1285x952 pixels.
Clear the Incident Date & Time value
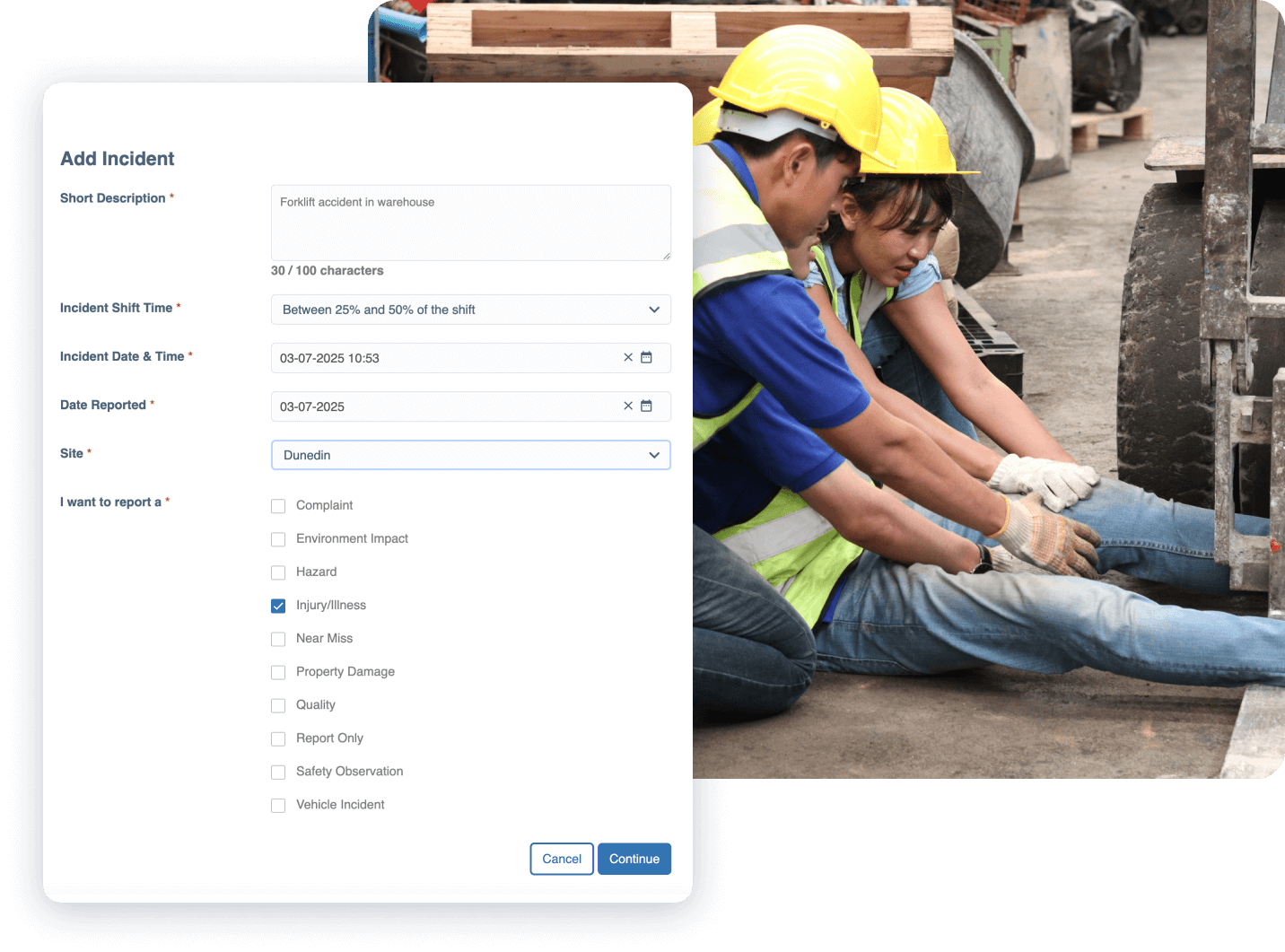[628, 357]
